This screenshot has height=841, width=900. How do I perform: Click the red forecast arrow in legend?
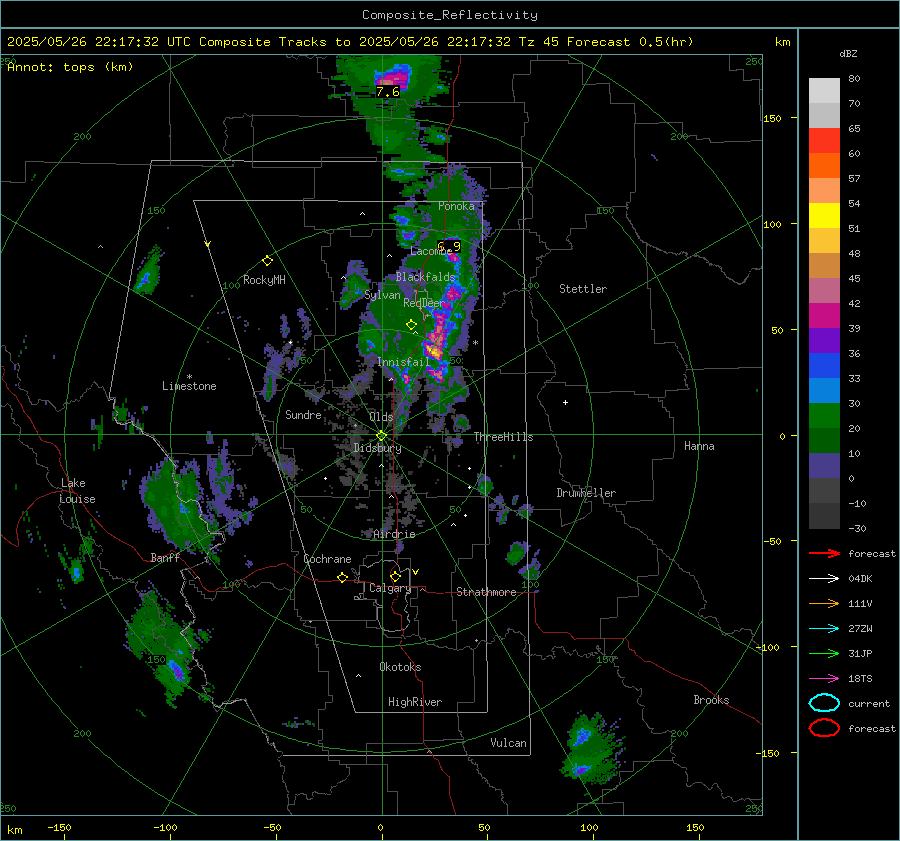(x=824, y=553)
